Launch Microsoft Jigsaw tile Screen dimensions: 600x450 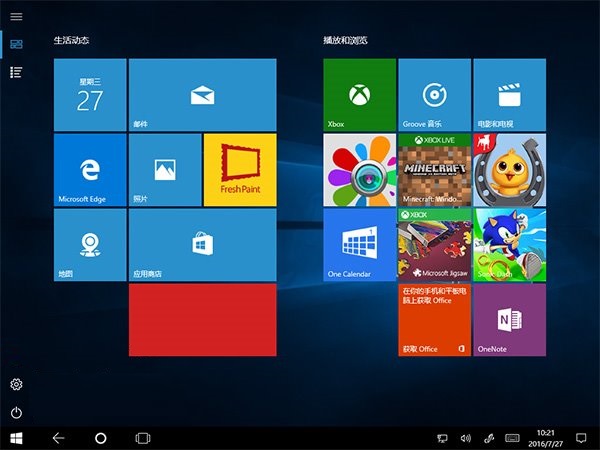point(434,245)
